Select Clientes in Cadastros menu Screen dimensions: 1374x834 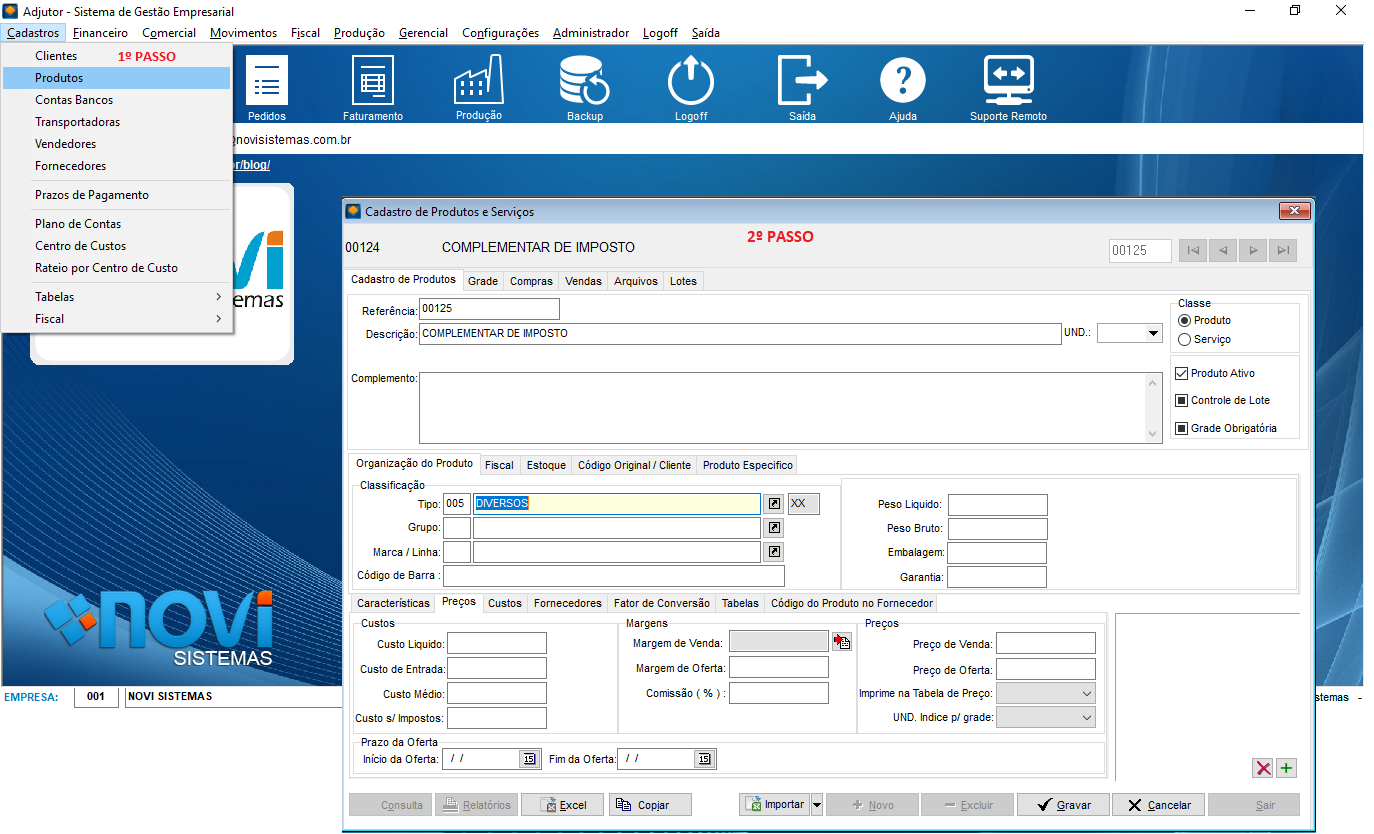tap(117, 56)
